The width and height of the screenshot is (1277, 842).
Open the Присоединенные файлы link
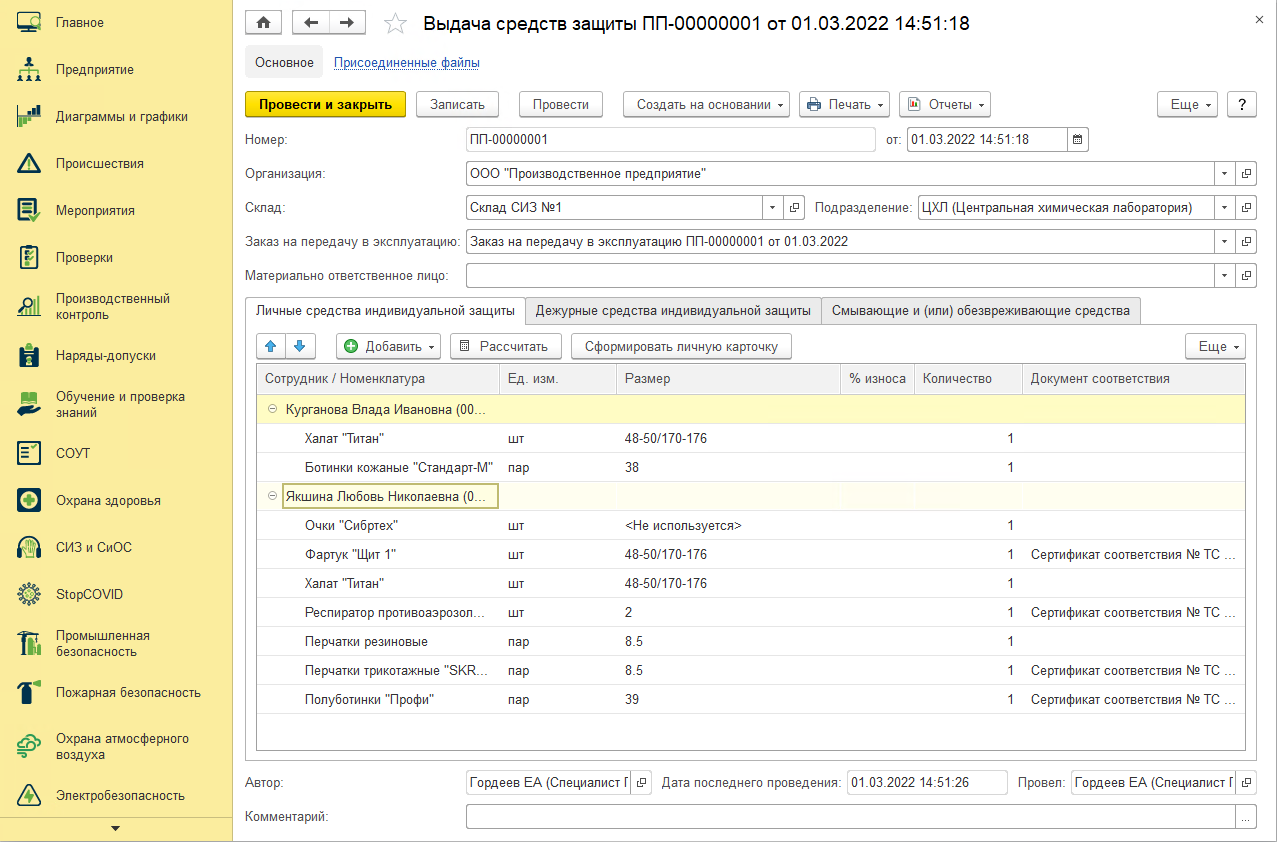(x=406, y=62)
